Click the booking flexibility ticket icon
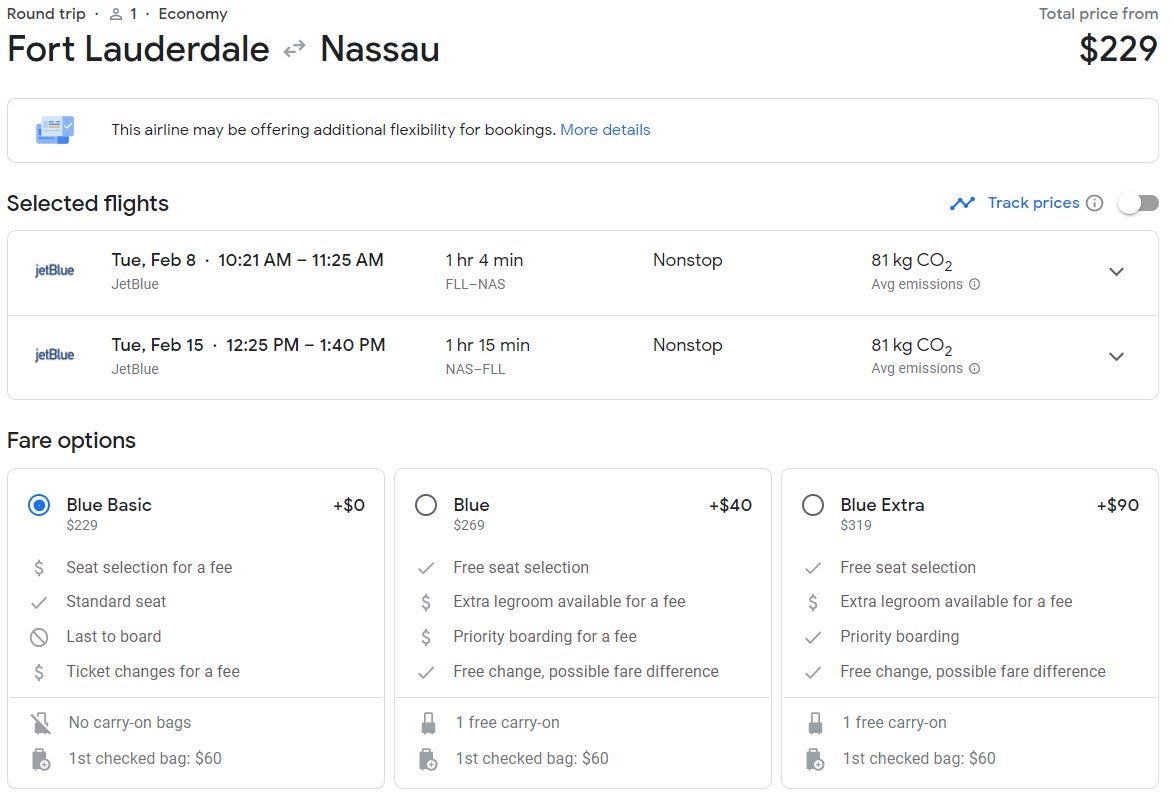The width and height of the screenshot is (1174, 796). [x=54, y=130]
